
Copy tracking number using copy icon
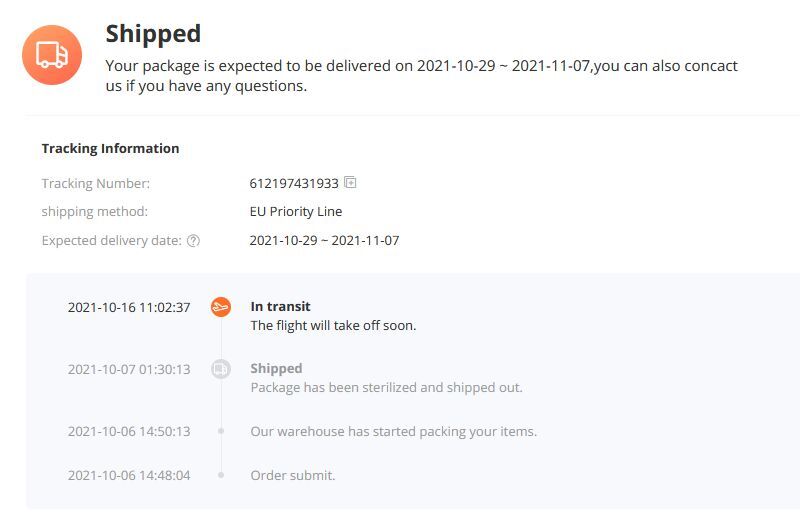click(x=350, y=182)
